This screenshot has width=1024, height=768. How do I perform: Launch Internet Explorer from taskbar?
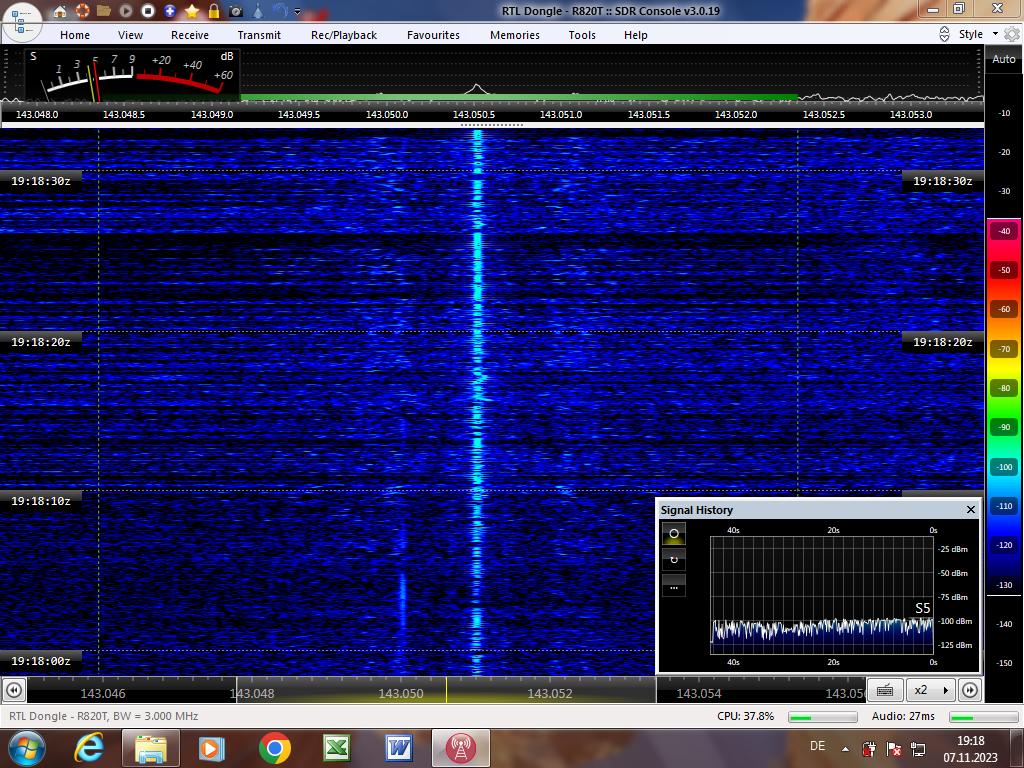pos(89,748)
